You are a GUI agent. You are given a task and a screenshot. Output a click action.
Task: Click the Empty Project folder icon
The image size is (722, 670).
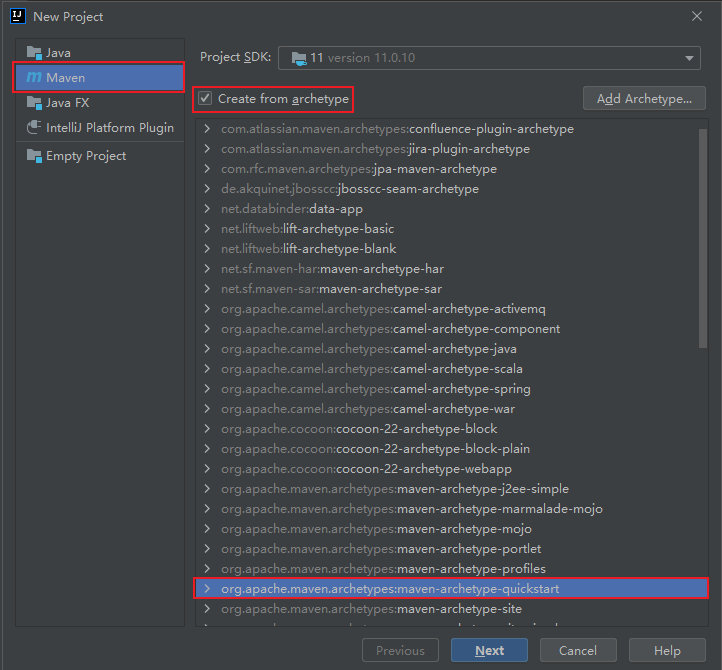pos(34,156)
